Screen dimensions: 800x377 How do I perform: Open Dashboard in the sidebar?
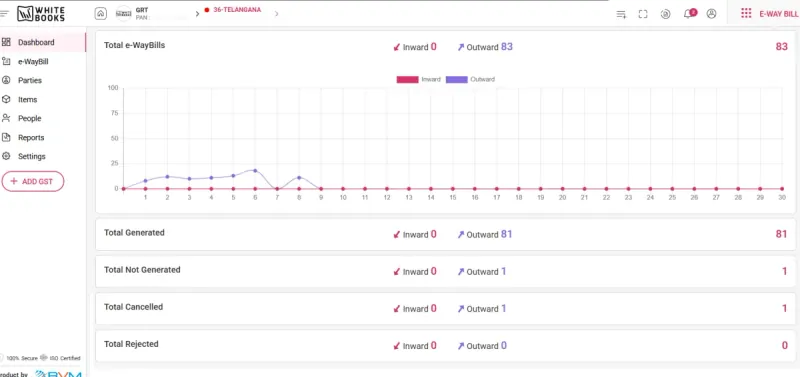tap(43, 42)
